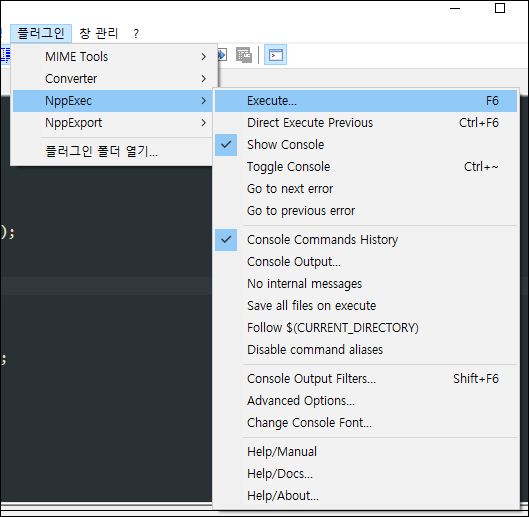Click the save recorded macro toolbar icon
The height and width of the screenshot is (517, 529).
click(x=244, y=55)
